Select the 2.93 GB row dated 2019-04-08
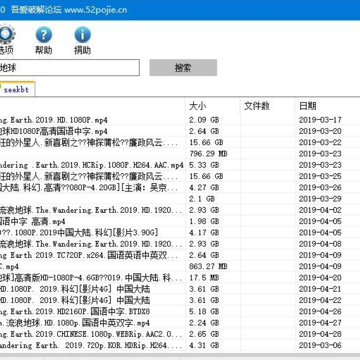Image resolution: width=360 pixels, height=360 pixels. click(180, 244)
